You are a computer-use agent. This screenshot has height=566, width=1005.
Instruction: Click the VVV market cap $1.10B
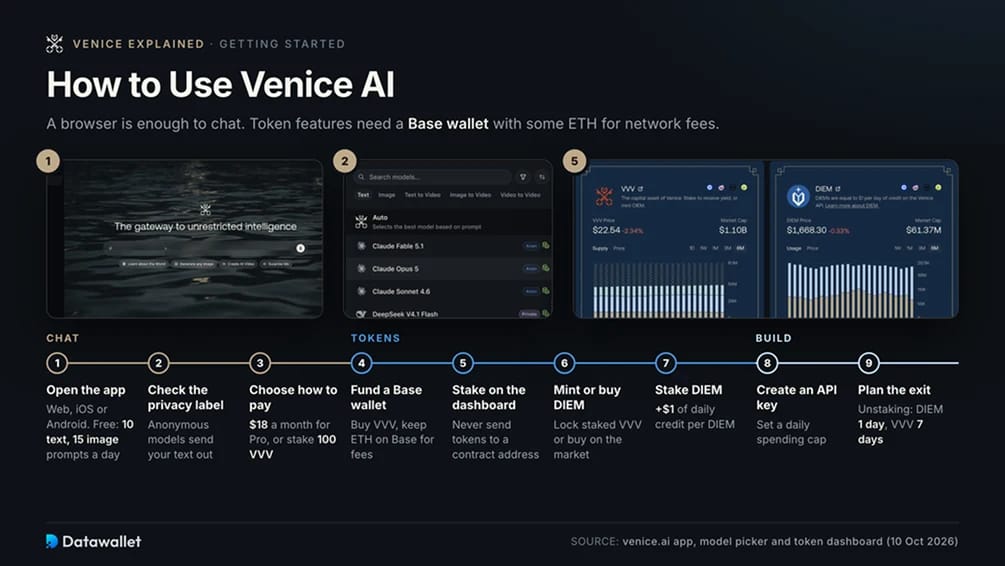[x=733, y=230]
